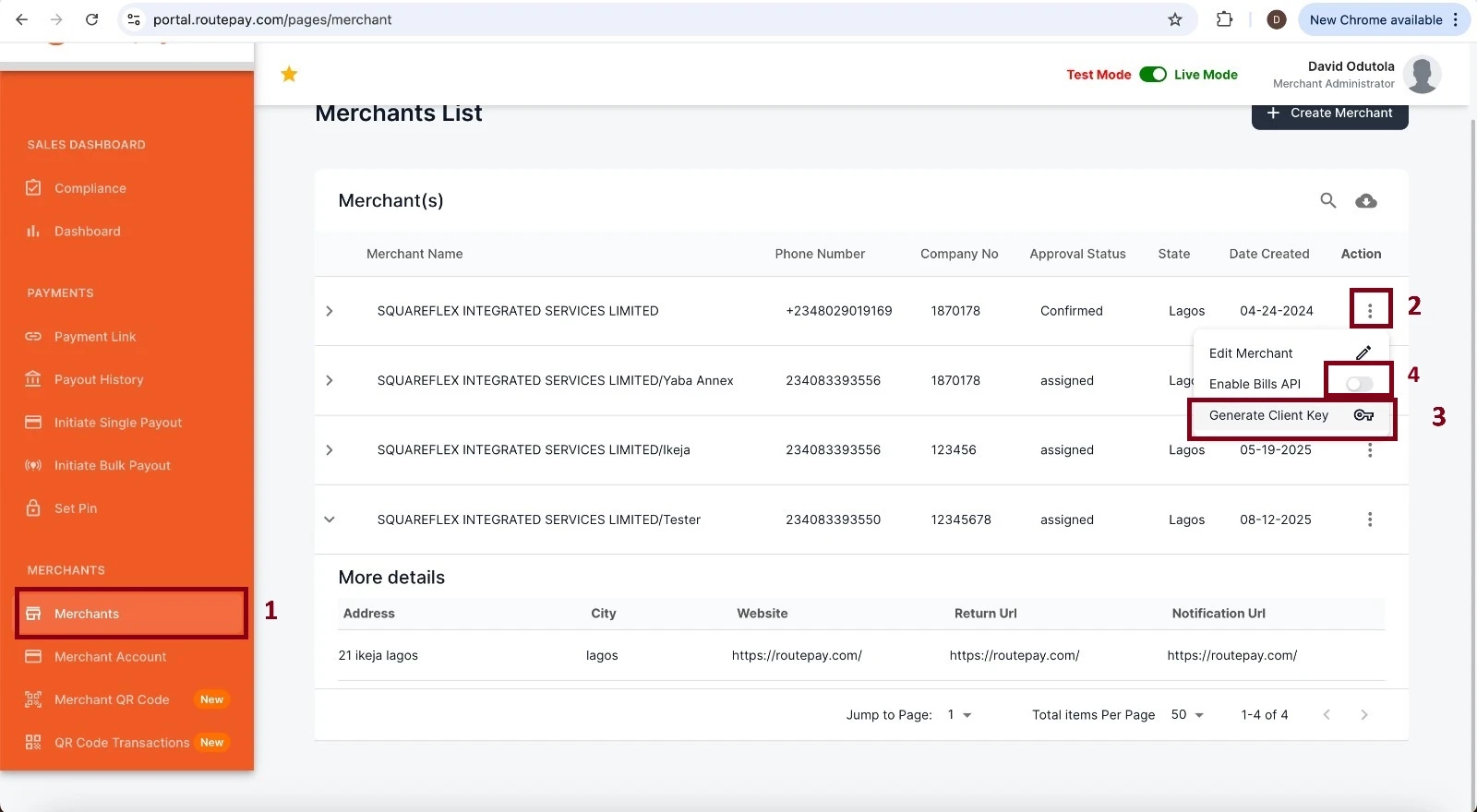Bookmark this page using the browser star

(x=1174, y=19)
